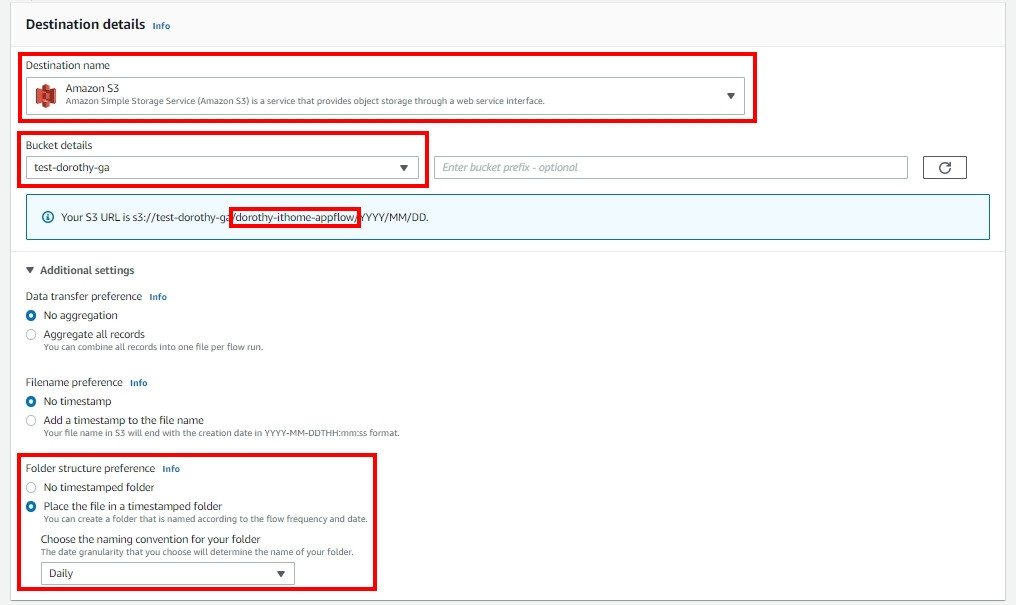Image resolution: width=1016 pixels, height=605 pixels.
Task: Click 'You can combine all records' helper text
Action: pyautogui.click(x=153, y=347)
